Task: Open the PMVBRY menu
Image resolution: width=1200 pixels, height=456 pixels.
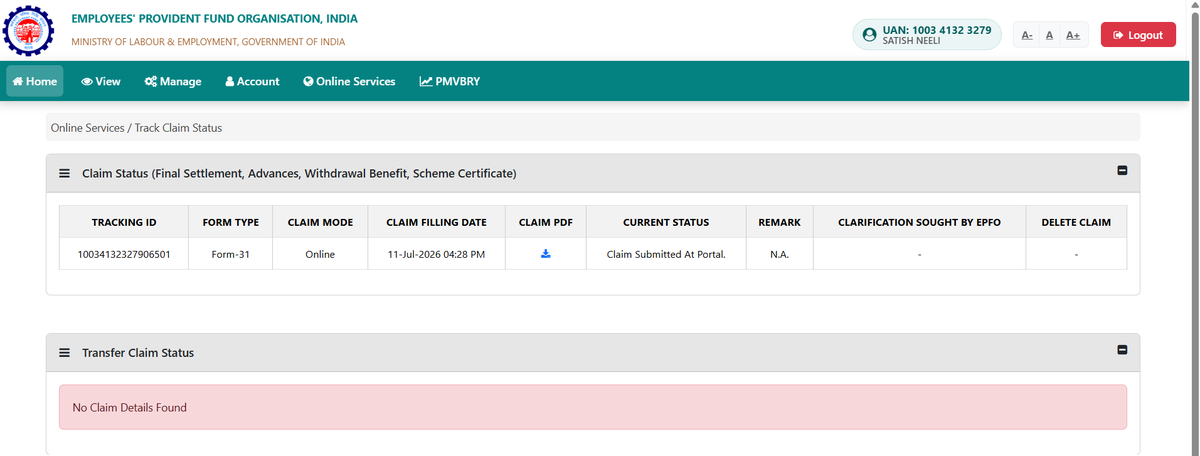Action: [x=450, y=81]
